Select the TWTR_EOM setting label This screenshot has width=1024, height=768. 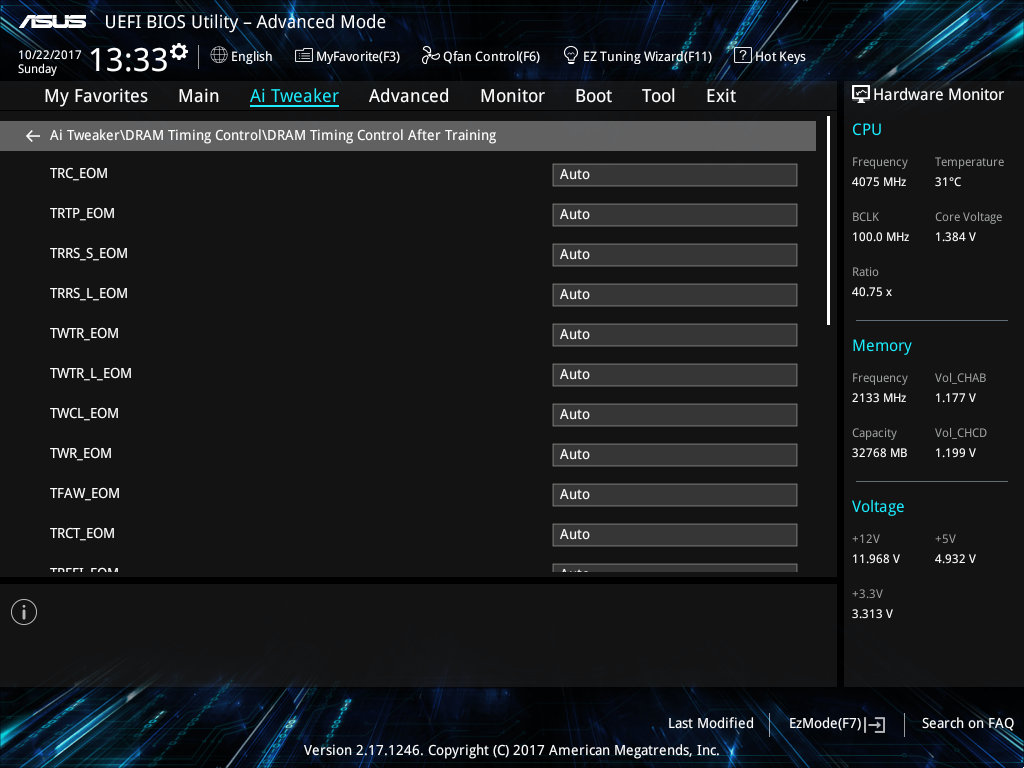pos(84,334)
